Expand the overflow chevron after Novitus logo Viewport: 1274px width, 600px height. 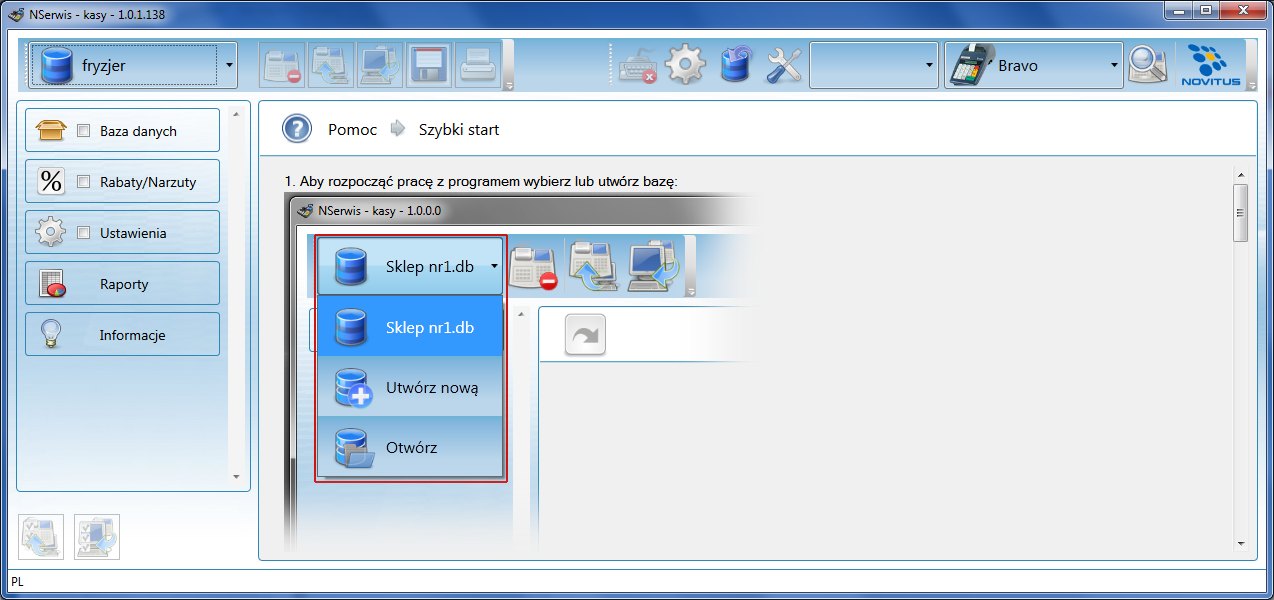tap(1253, 86)
